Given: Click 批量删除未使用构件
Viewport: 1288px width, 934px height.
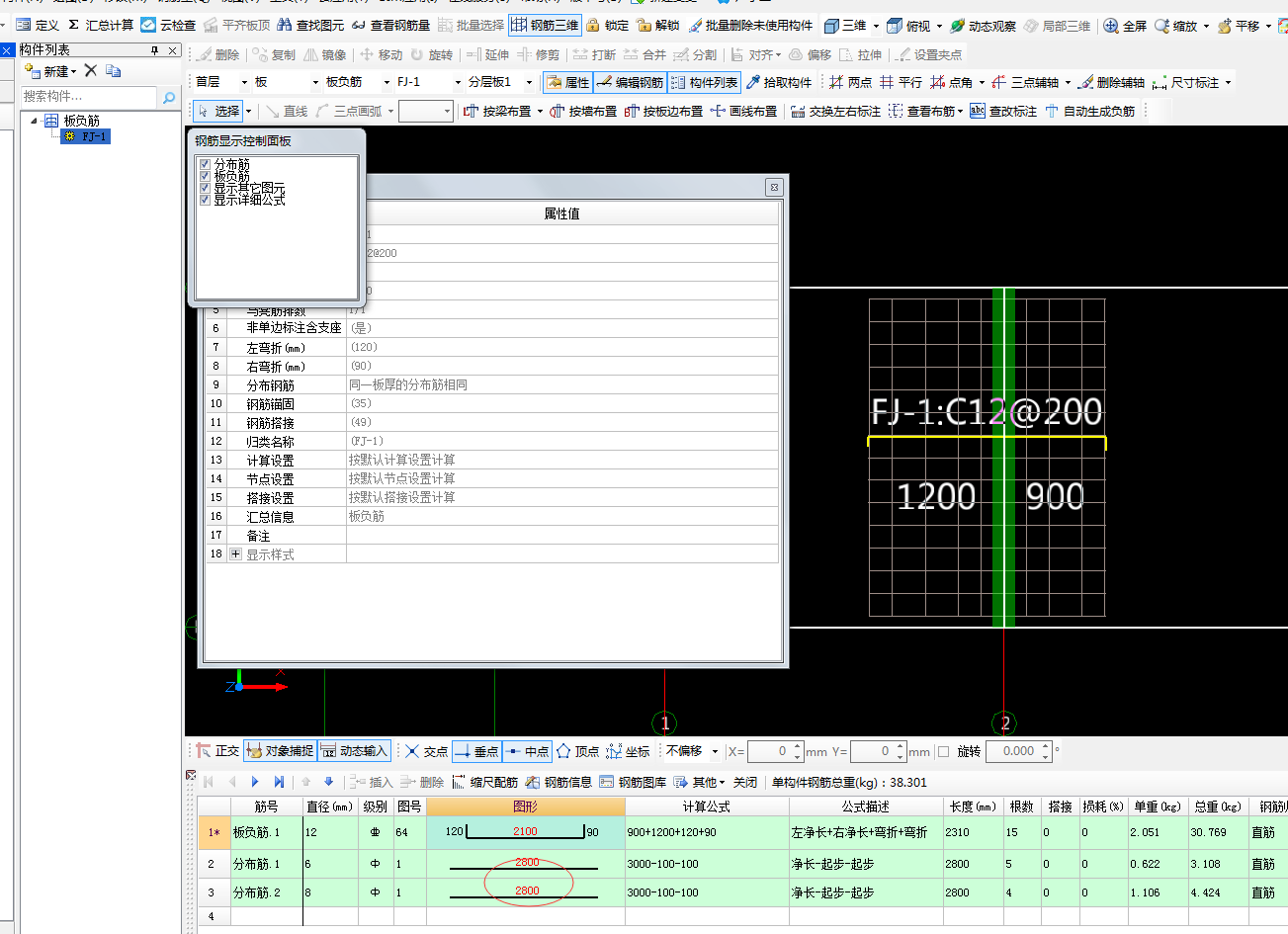Looking at the screenshot, I should point(750,26).
